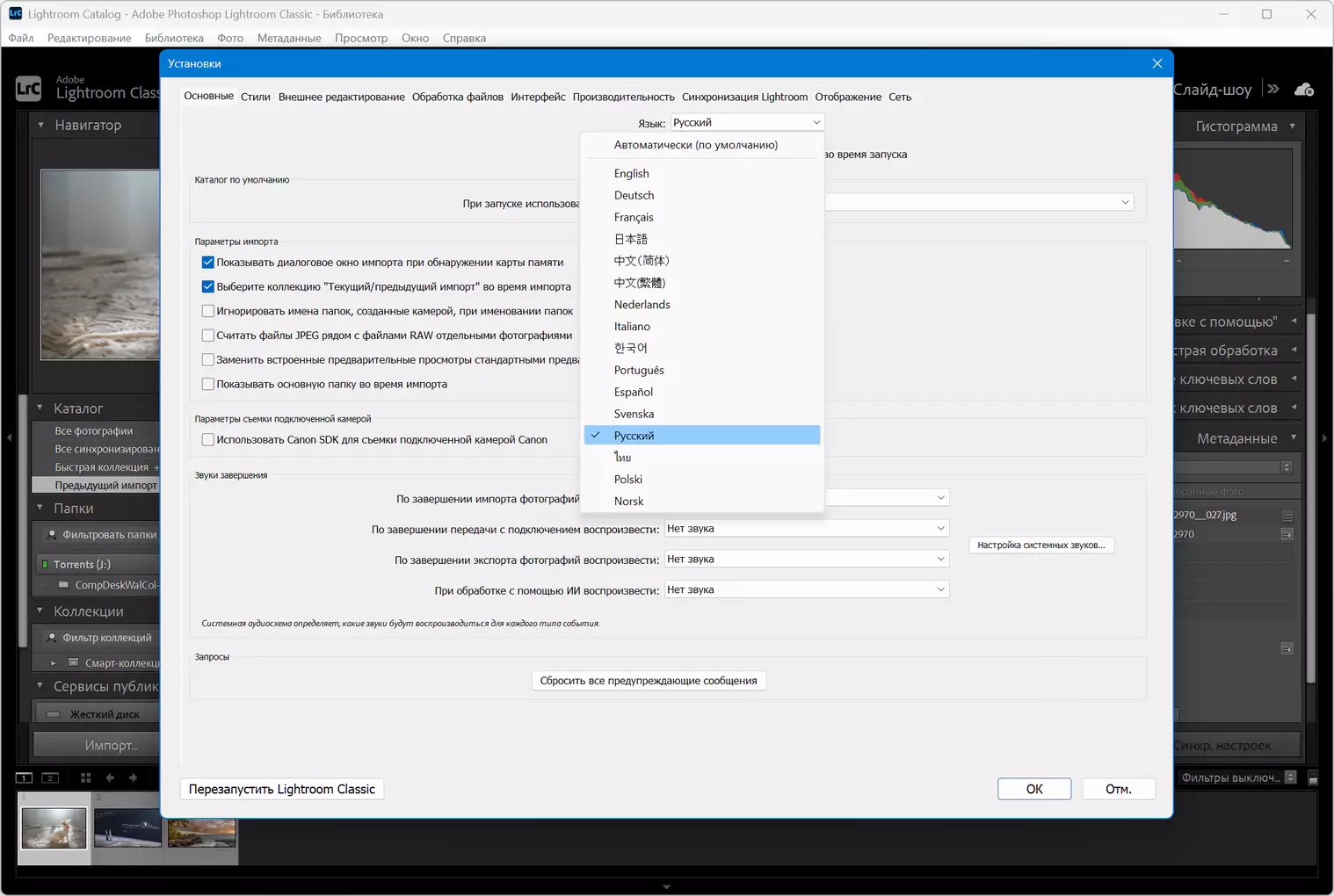Toggle showing import dialog on memory card detection
The width and height of the screenshot is (1334, 896).
(x=208, y=262)
